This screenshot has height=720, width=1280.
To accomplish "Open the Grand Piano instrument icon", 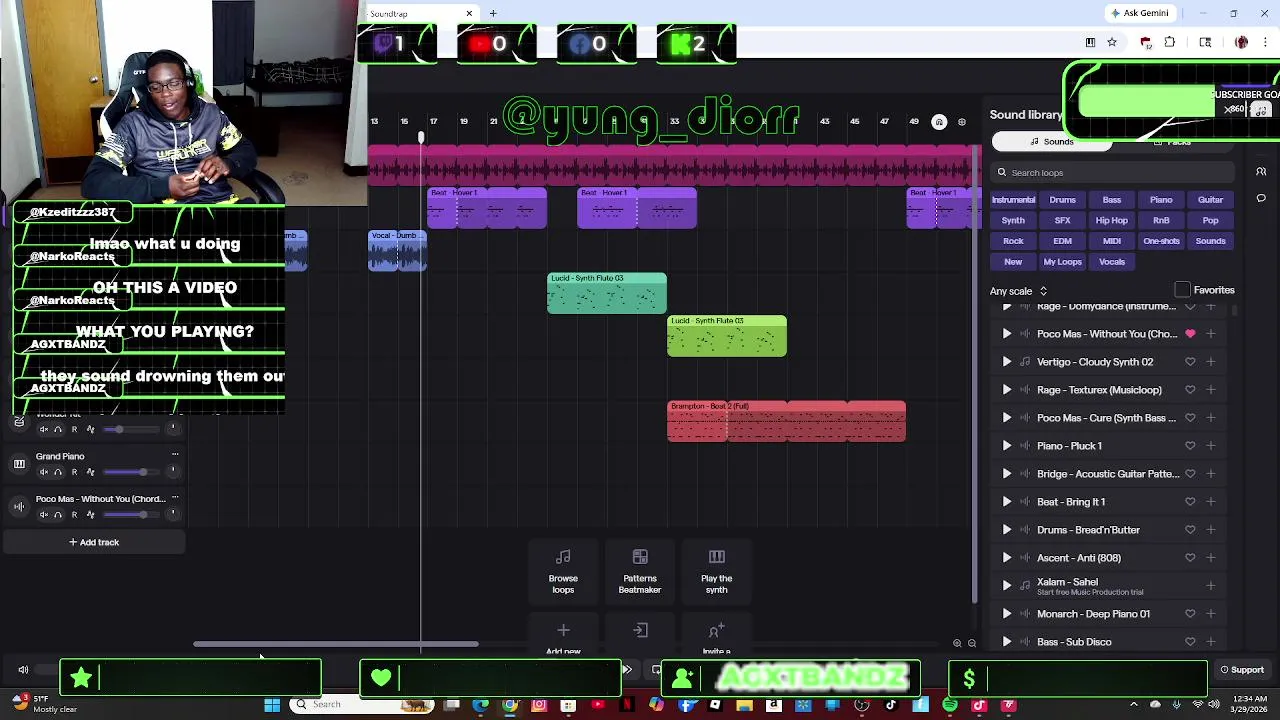I will 19,464.
